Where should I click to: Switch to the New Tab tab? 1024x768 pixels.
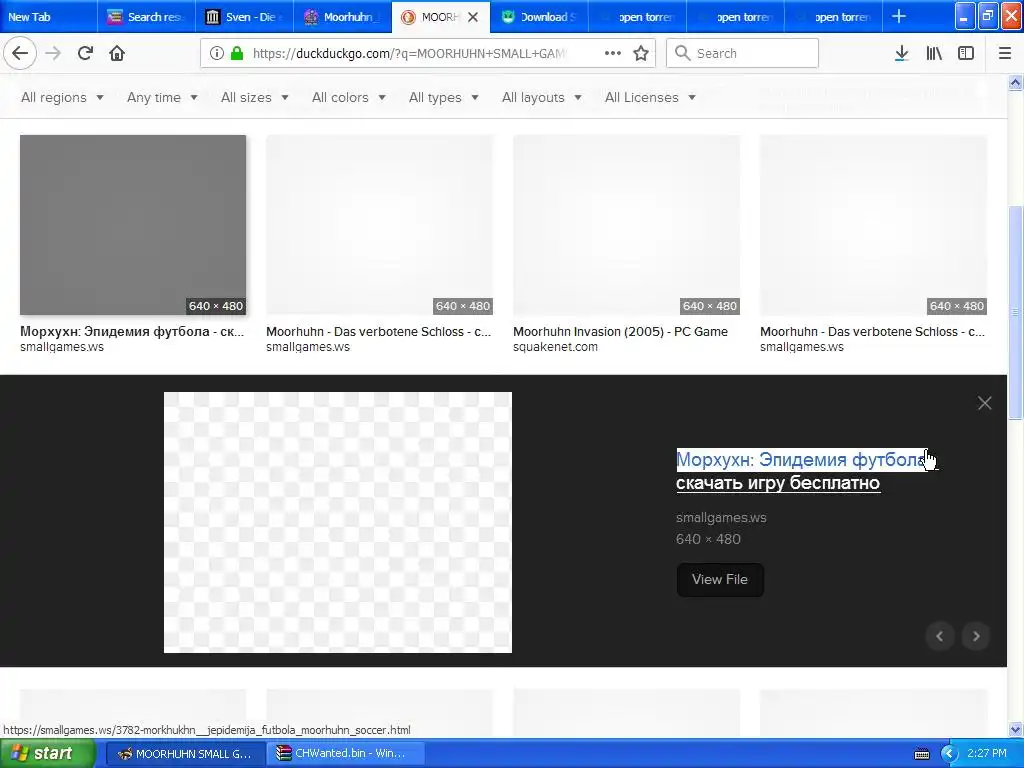click(48, 17)
